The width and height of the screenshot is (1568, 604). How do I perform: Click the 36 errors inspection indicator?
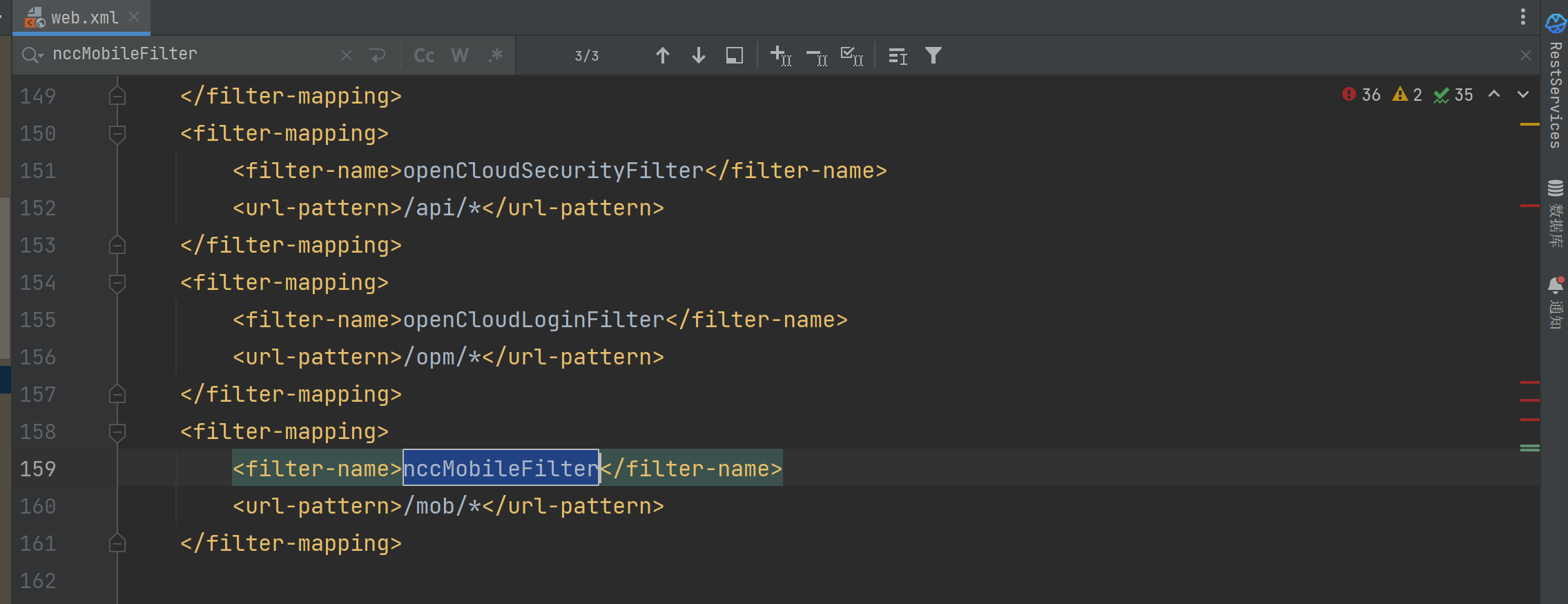tap(1362, 95)
